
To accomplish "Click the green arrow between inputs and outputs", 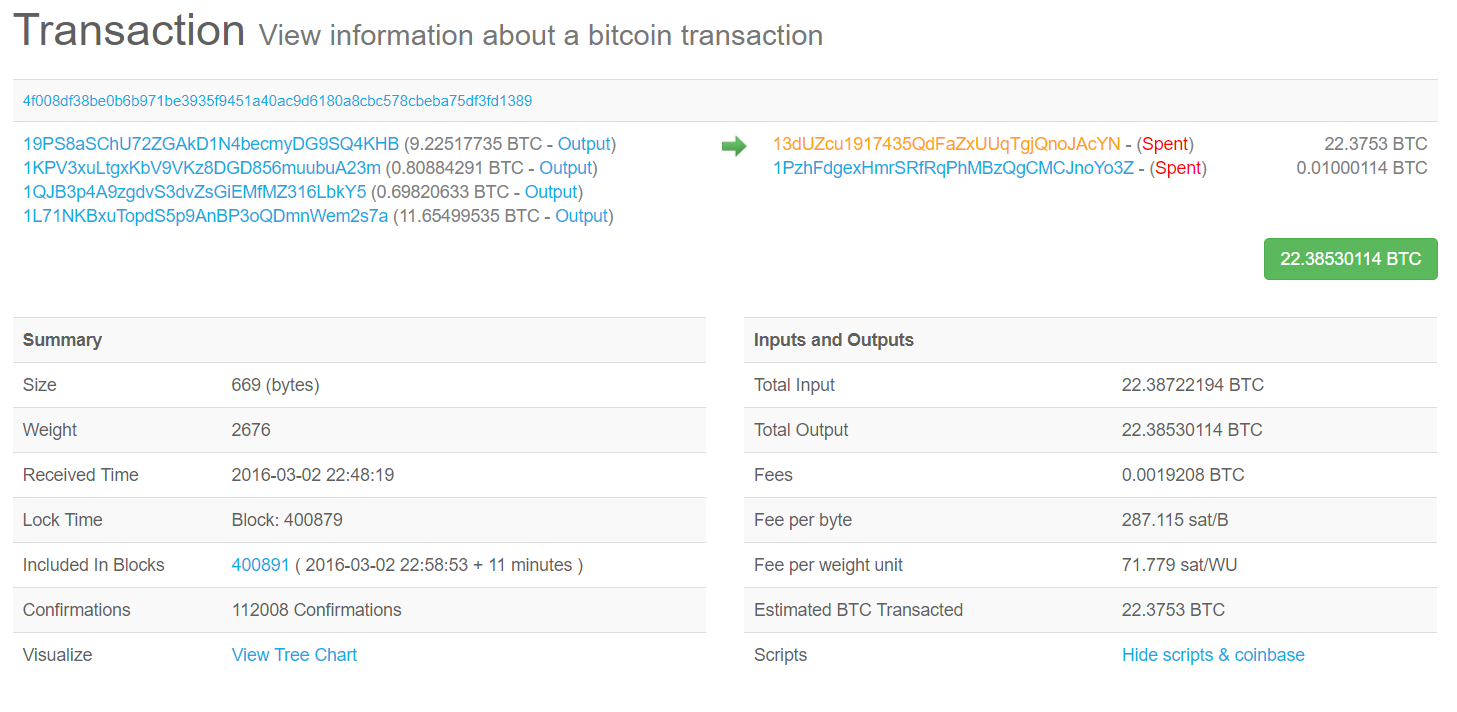I will 734,146.
